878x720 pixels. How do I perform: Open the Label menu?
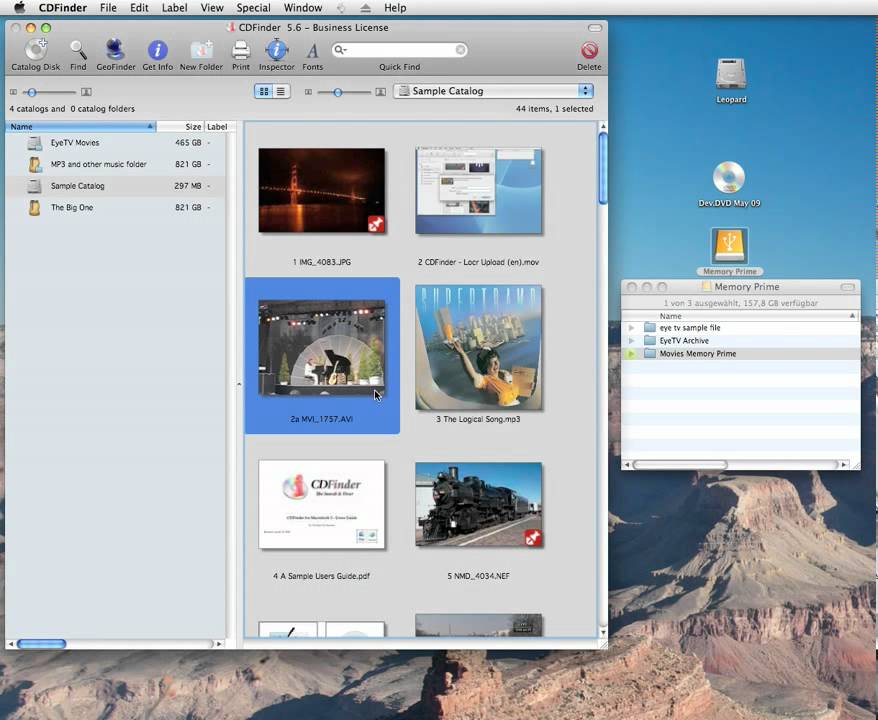[175, 8]
